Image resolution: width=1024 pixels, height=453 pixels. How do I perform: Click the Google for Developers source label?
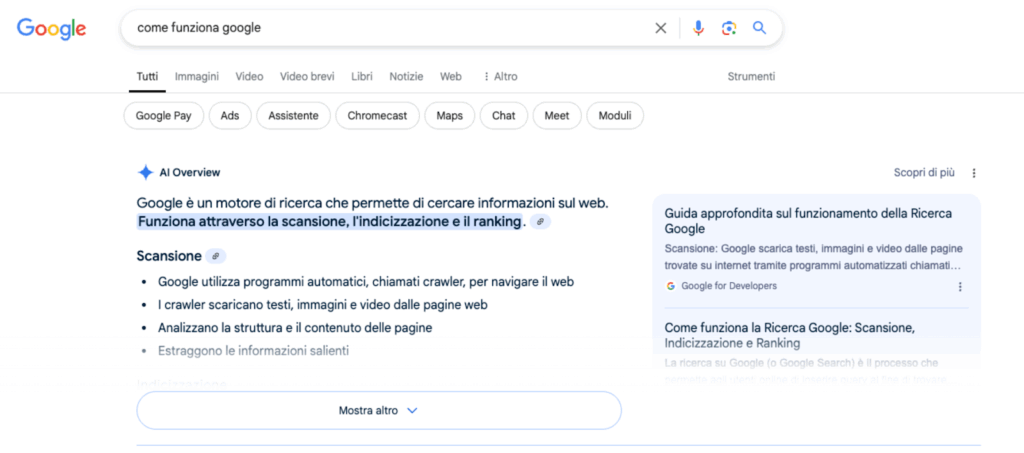(x=729, y=286)
